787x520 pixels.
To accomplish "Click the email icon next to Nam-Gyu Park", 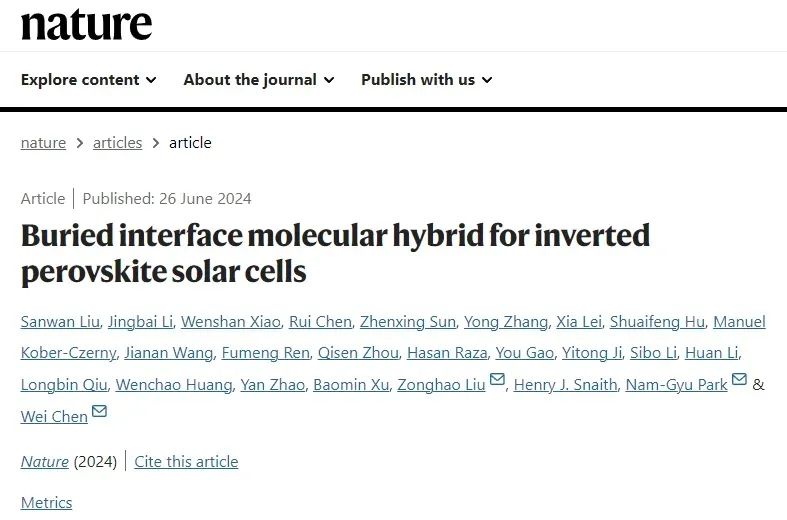I will coord(739,381).
